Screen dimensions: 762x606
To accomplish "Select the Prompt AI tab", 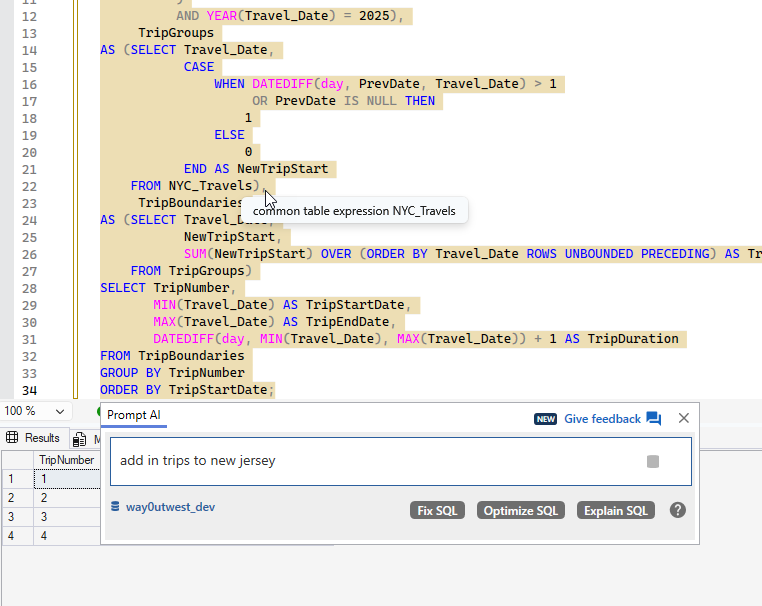I will click(x=134, y=415).
